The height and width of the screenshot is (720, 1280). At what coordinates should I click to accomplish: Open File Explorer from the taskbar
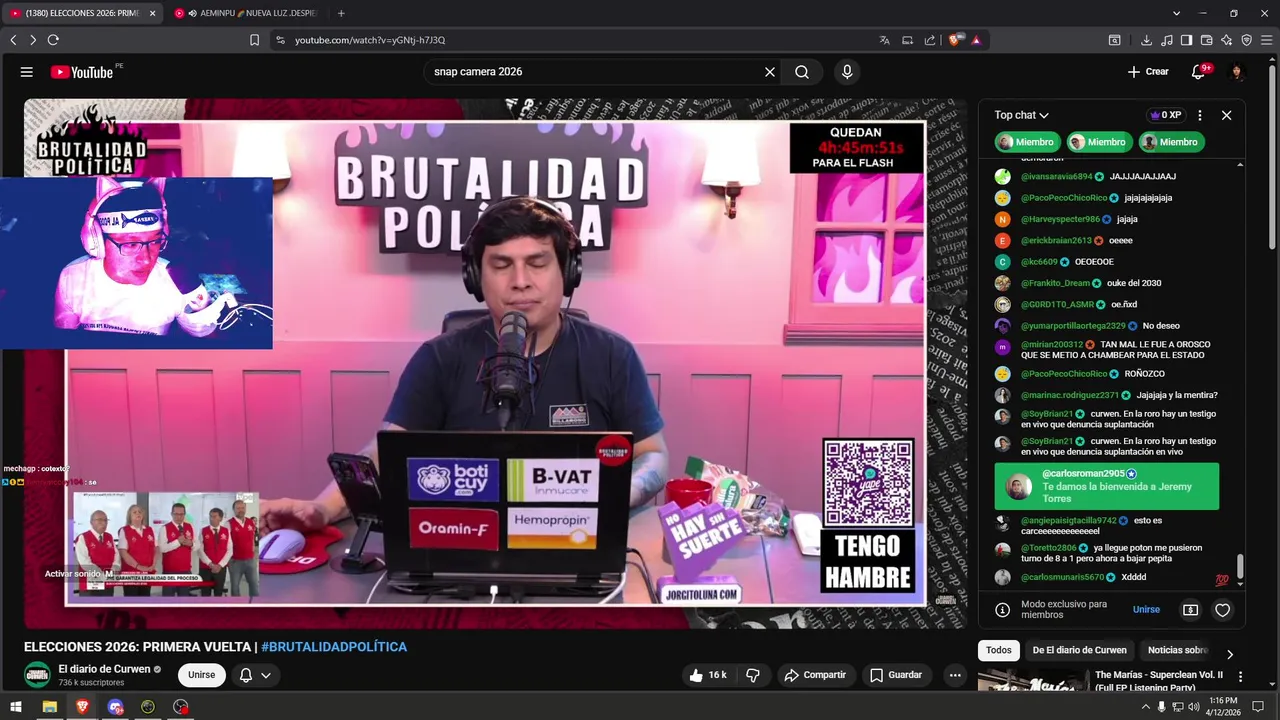(49, 707)
